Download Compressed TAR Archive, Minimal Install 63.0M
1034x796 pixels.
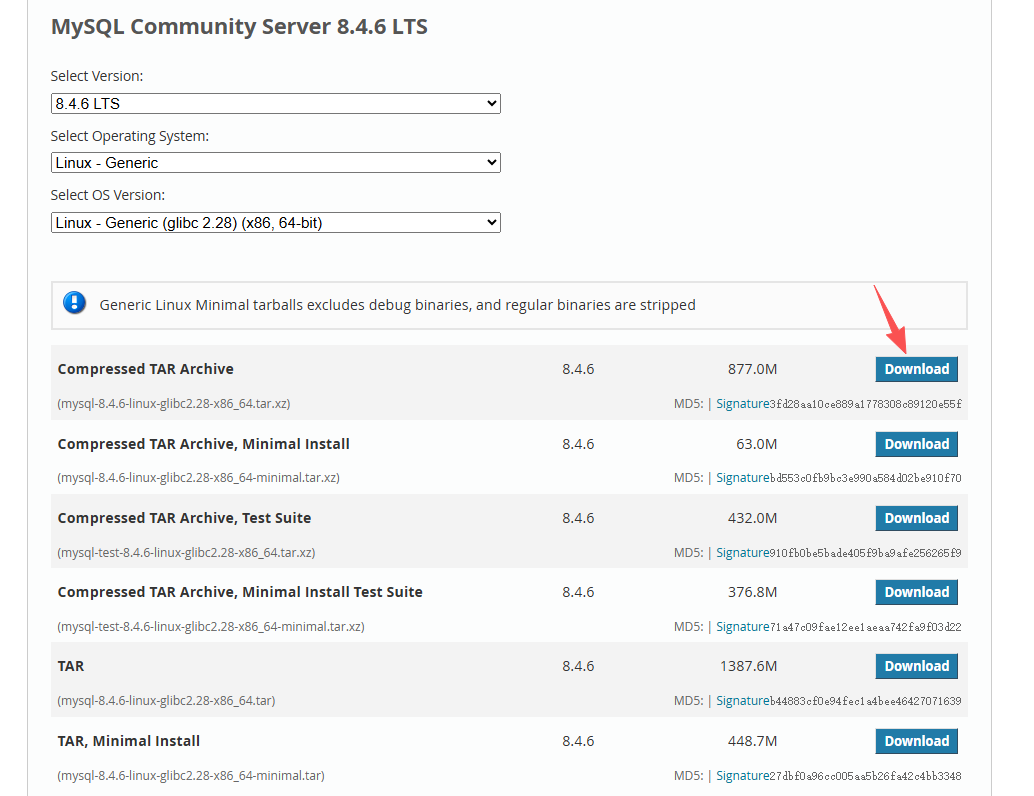point(917,444)
